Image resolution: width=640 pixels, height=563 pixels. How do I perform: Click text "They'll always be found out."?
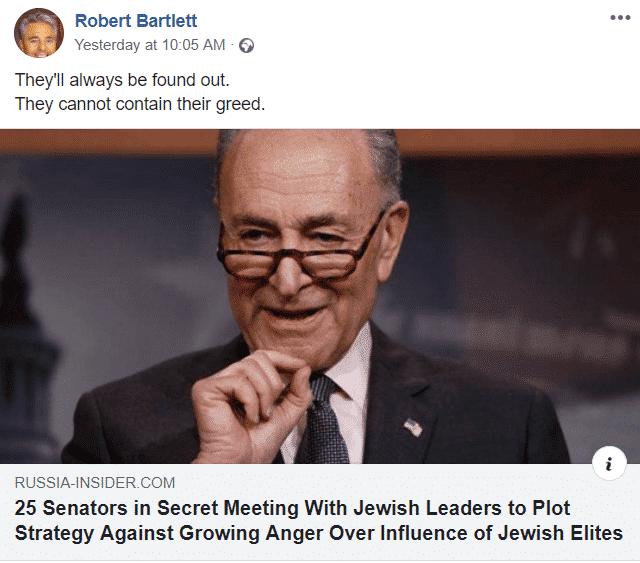pos(122,80)
